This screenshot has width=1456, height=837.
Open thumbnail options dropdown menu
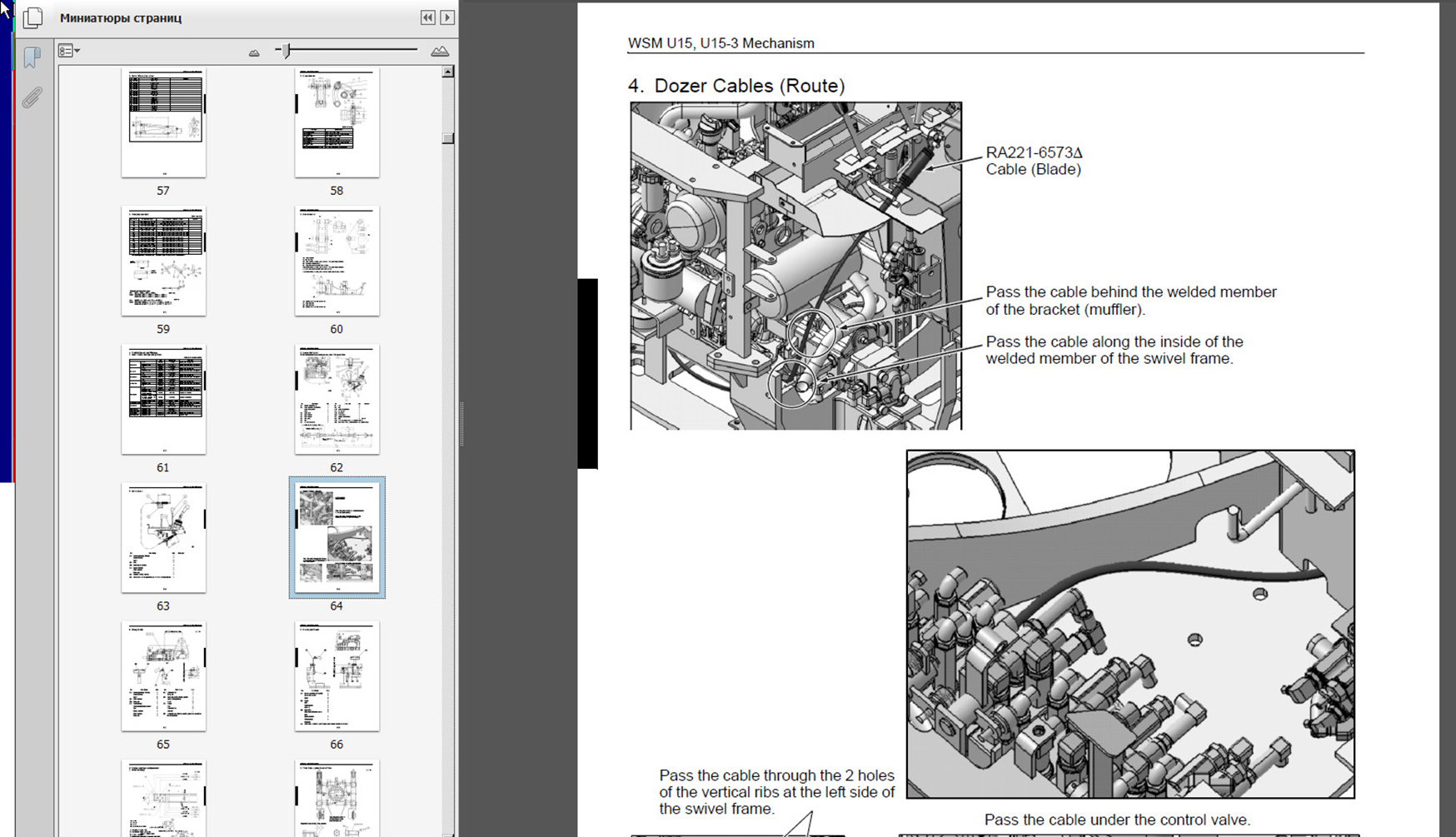click(69, 51)
